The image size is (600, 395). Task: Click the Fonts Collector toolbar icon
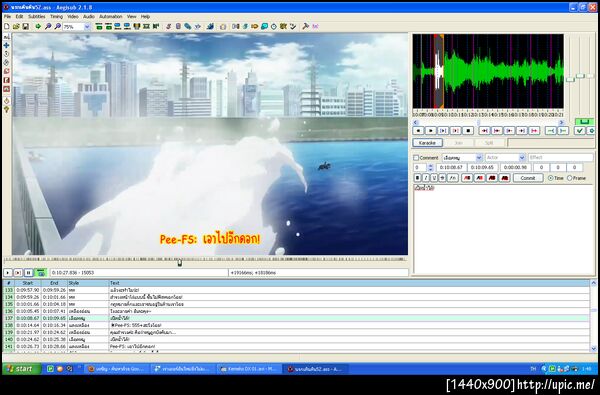point(197,26)
